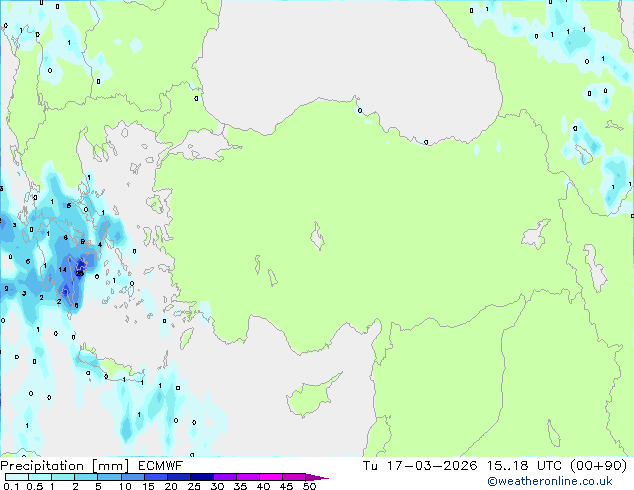Click the '20' legend scale label
The height and width of the screenshot is (490, 634).
point(171,486)
